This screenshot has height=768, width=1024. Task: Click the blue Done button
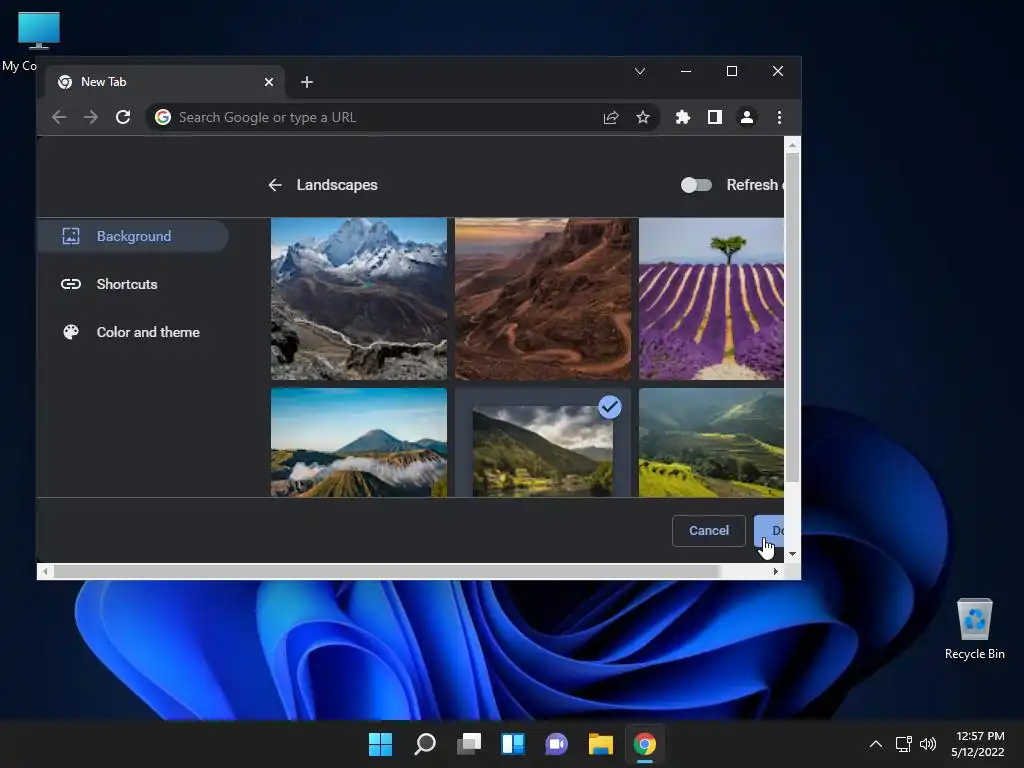click(x=769, y=531)
